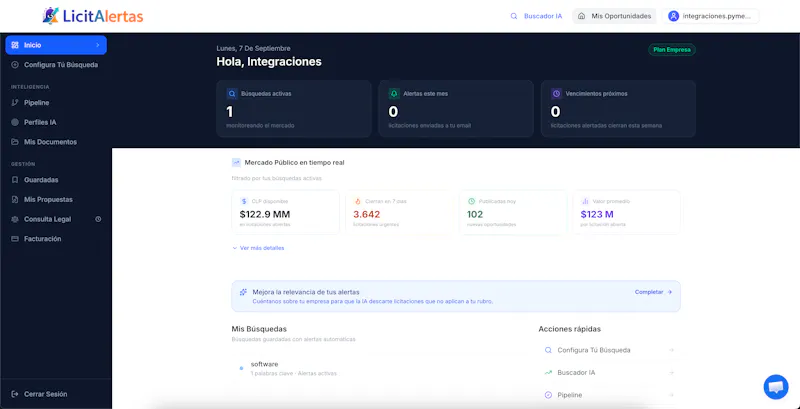The image size is (800, 409).
Task: Click the chevron arrow on Inicio menu item
Action: pyautogui.click(x=97, y=45)
